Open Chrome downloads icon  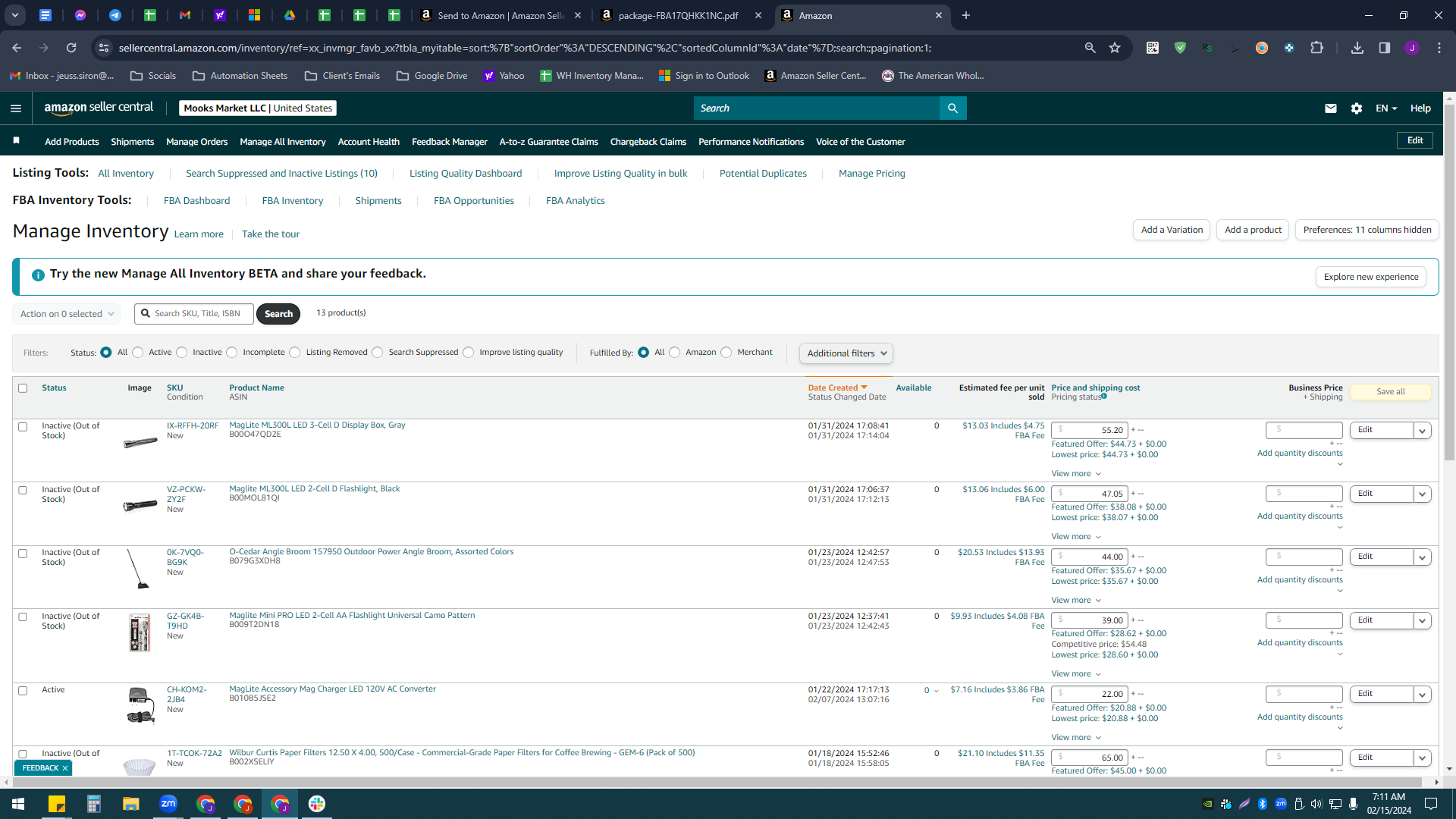(1357, 48)
